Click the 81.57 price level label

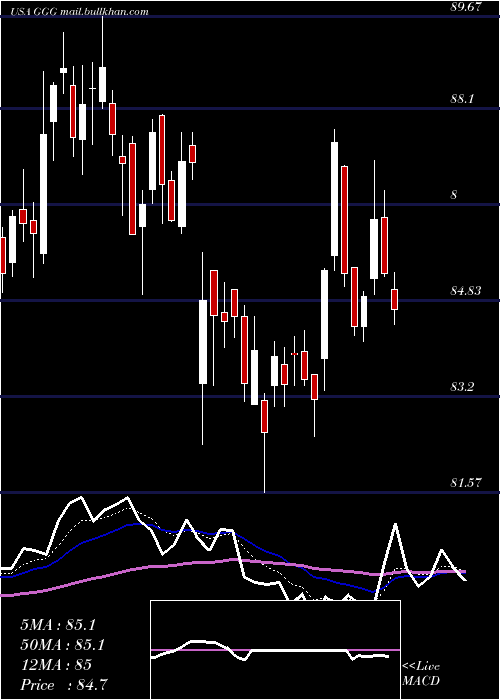[x=466, y=483]
